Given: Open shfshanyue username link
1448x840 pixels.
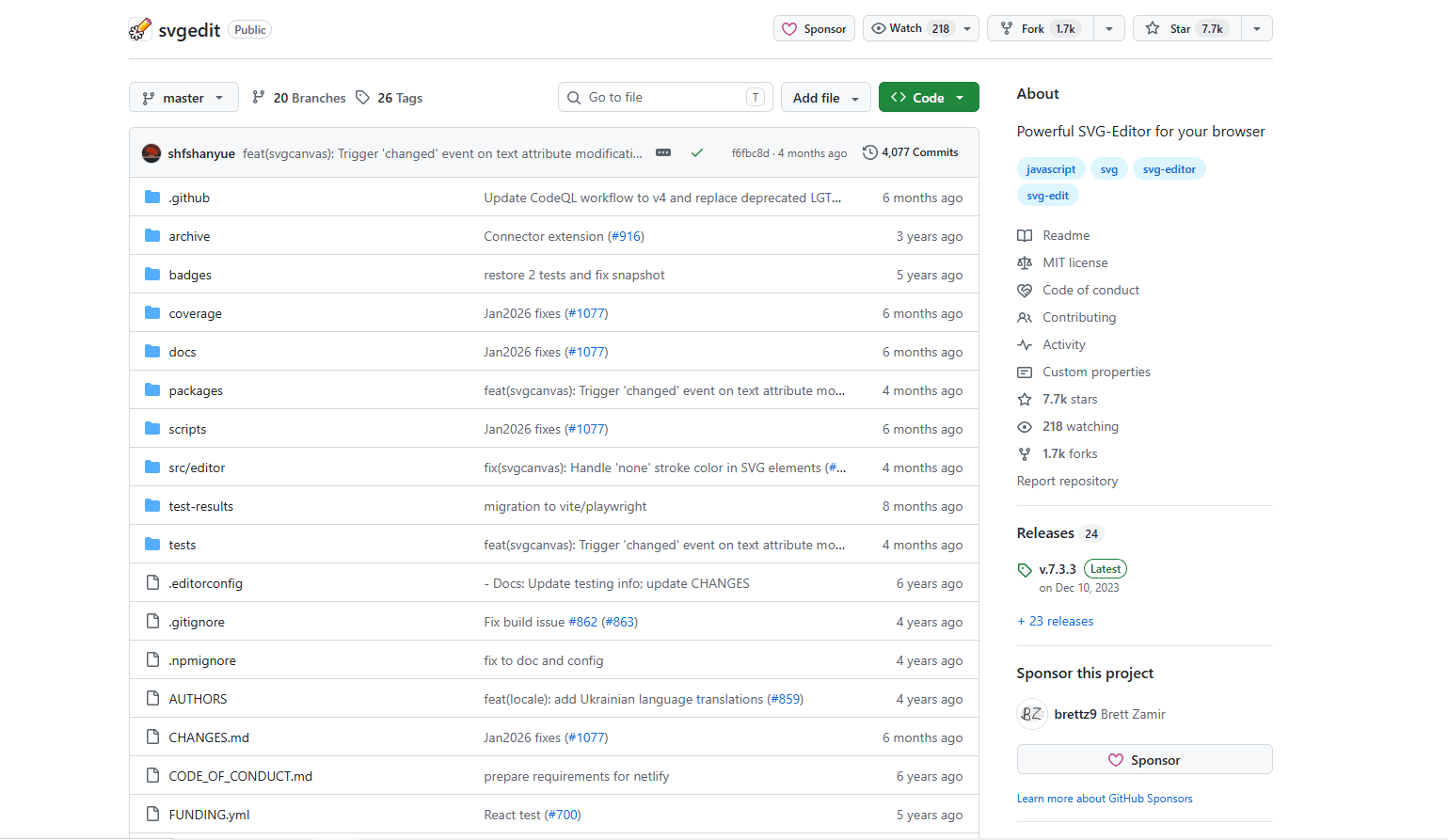Looking at the screenshot, I should click(x=201, y=153).
